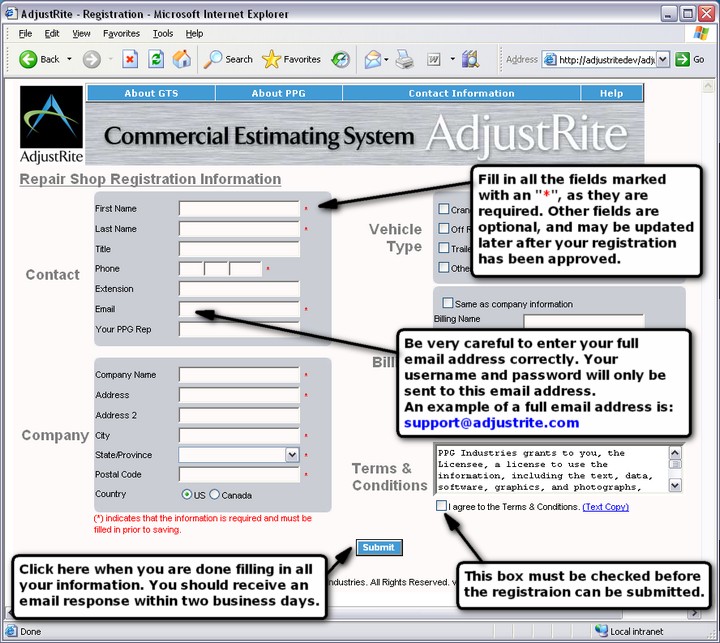Image resolution: width=720 pixels, height=643 pixels.
Task: Click the Your PPG Rep input field
Action: pyautogui.click(x=239, y=329)
